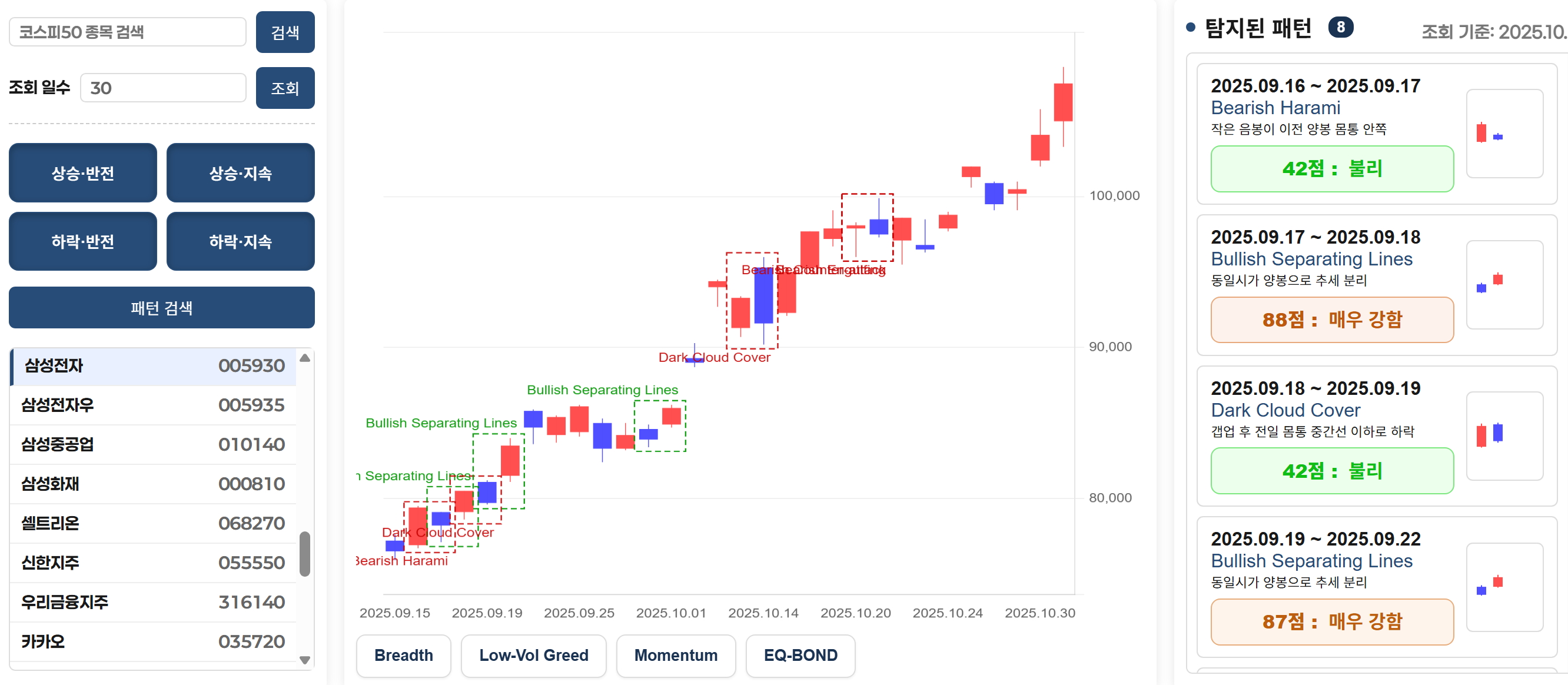The height and width of the screenshot is (685, 1568).
Task: Select 셀트리온 from the stock list
Action: click(x=152, y=523)
